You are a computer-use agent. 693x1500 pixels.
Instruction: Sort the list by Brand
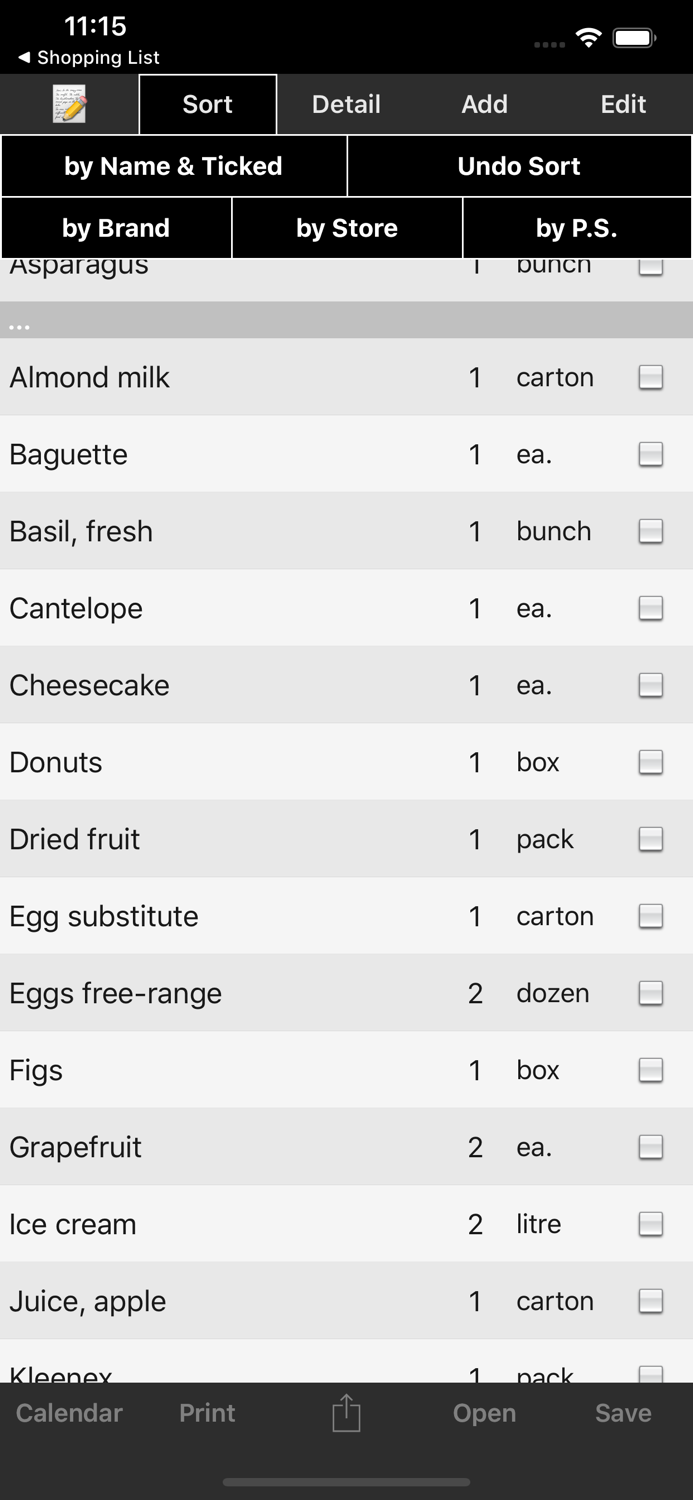[115, 227]
